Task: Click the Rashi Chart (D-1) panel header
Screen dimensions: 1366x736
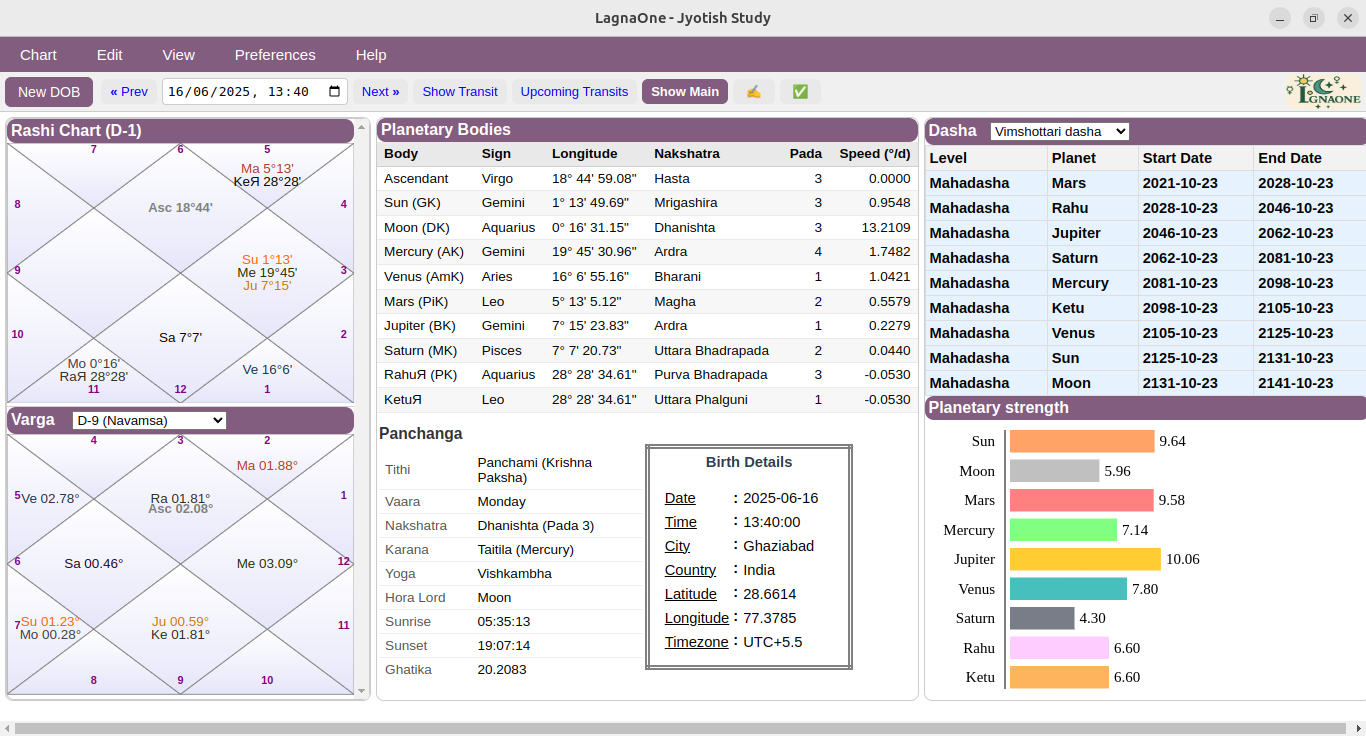Action: (x=180, y=131)
